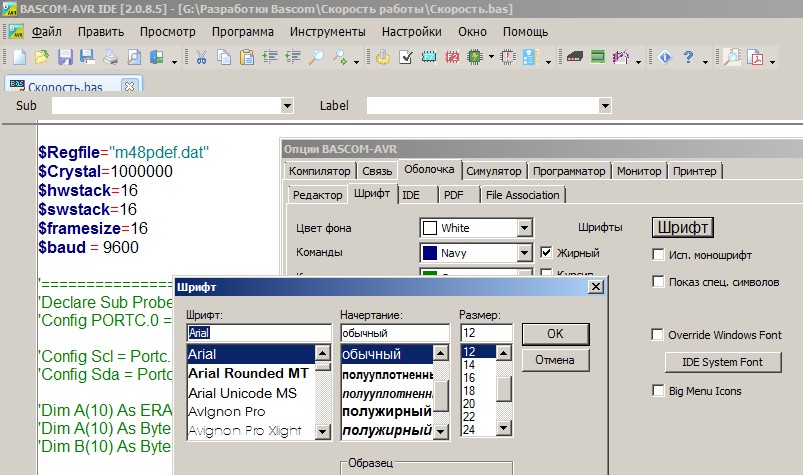
Task: Run syntax check with checkmark document icon
Action: pyautogui.click(x=406, y=57)
